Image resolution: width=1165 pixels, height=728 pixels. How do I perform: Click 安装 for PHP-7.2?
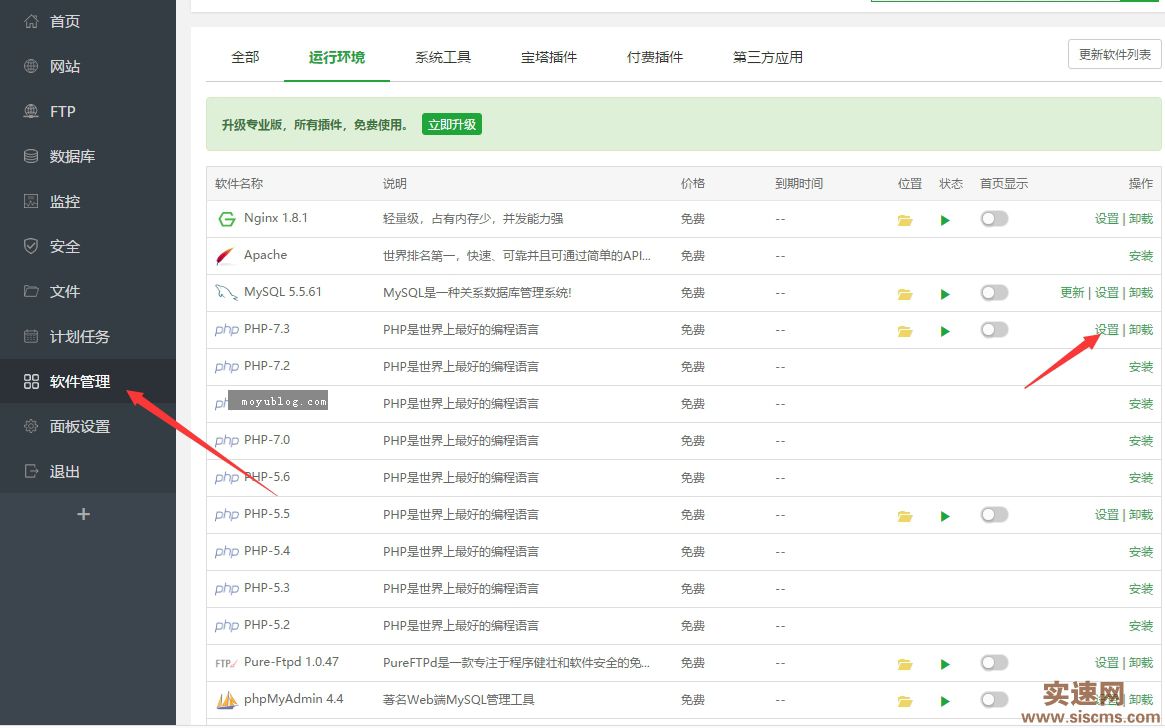pos(1140,367)
